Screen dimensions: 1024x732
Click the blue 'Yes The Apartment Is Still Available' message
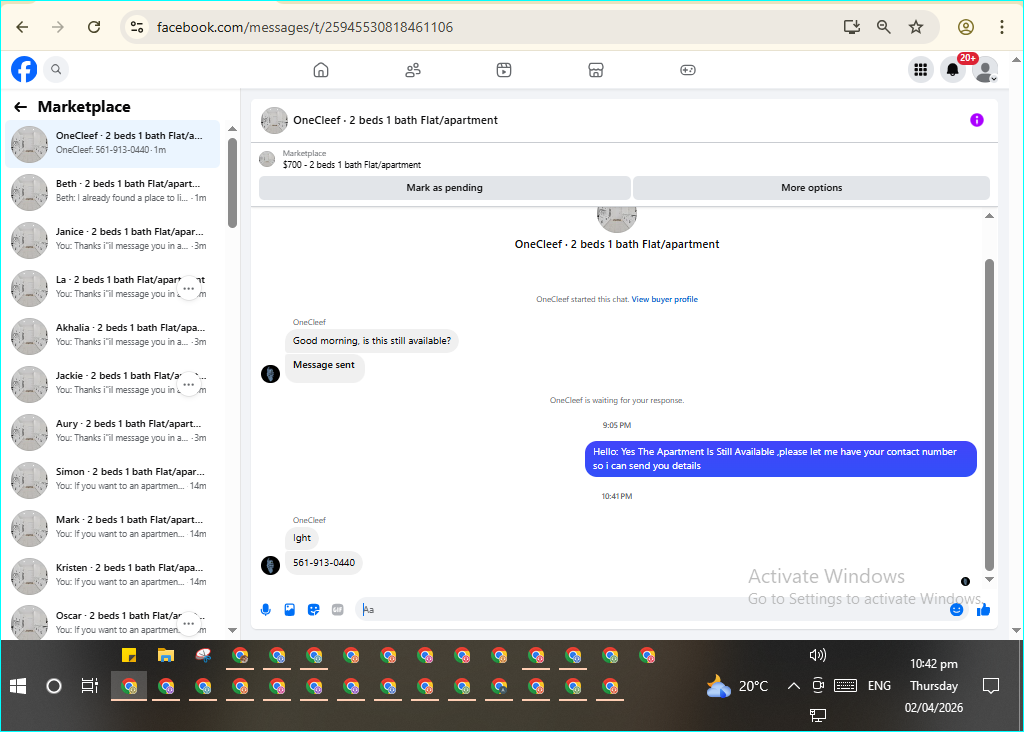780,459
